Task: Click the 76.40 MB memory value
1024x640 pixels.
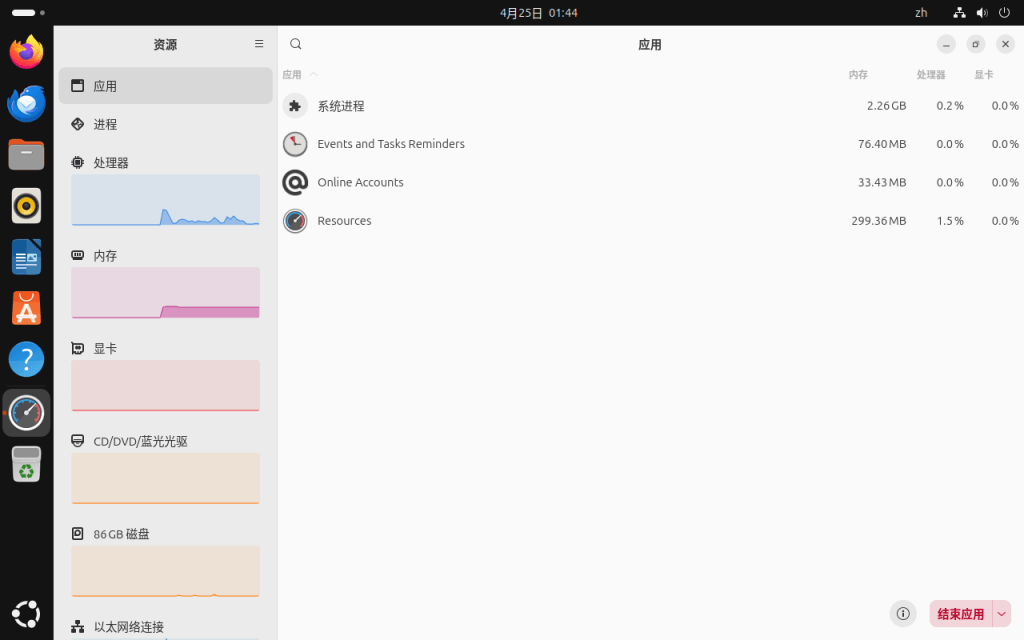Action: tap(882, 144)
